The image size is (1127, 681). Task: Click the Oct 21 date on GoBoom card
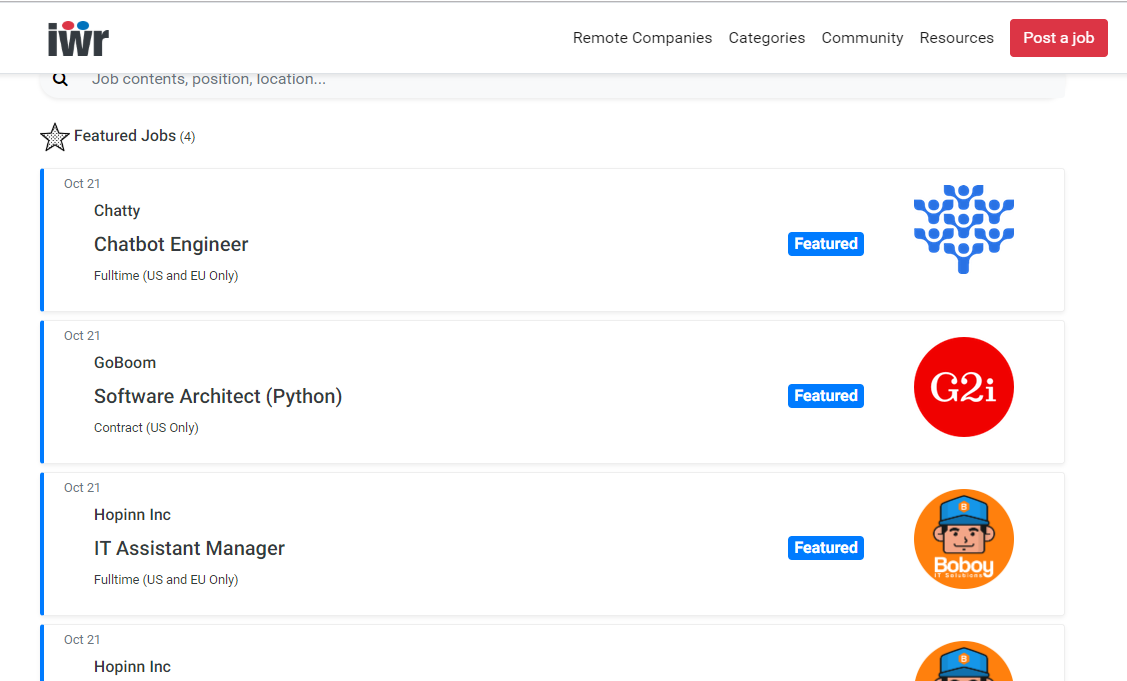pos(82,336)
